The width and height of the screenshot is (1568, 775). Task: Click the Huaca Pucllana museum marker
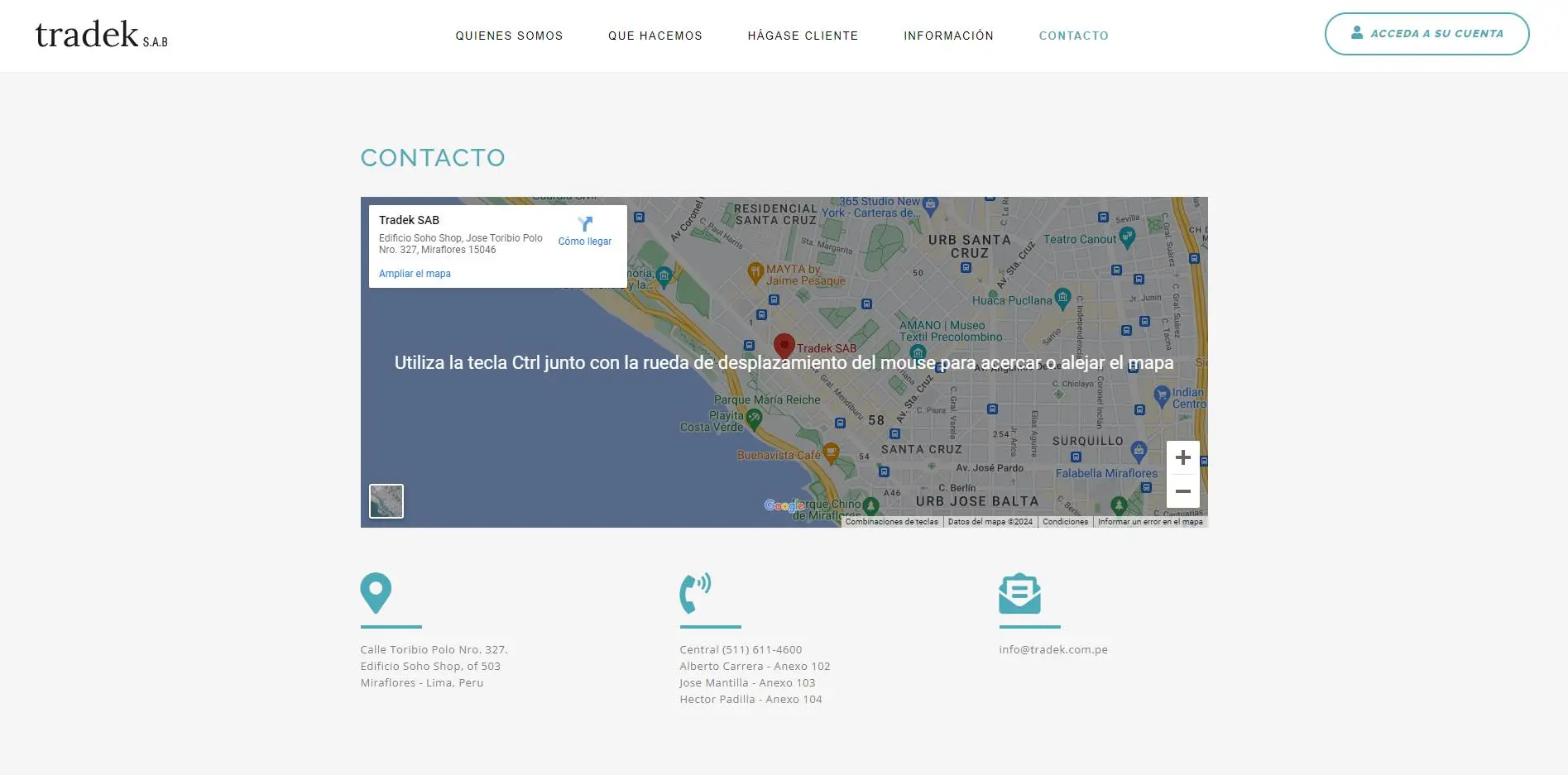tap(1063, 298)
